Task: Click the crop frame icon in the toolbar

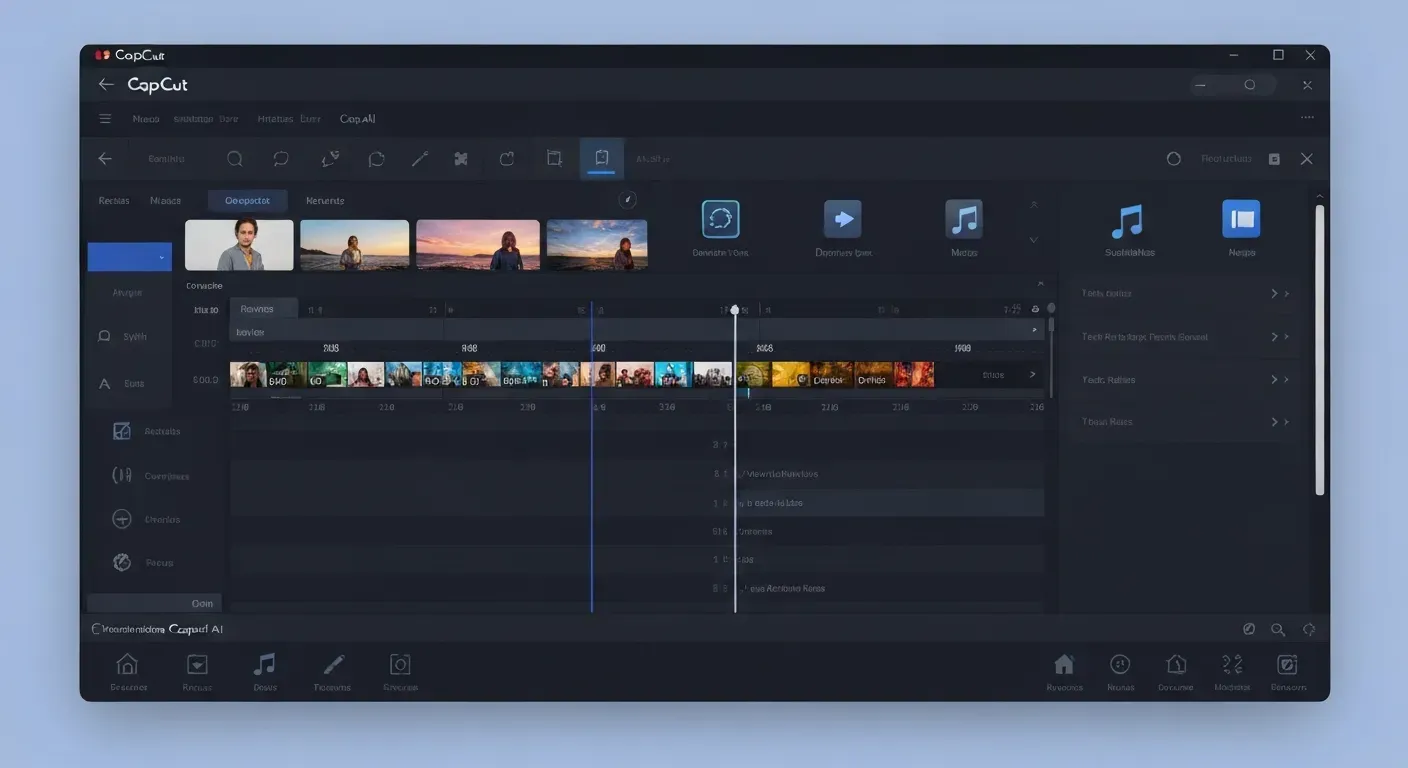Action: coord(554,158)
